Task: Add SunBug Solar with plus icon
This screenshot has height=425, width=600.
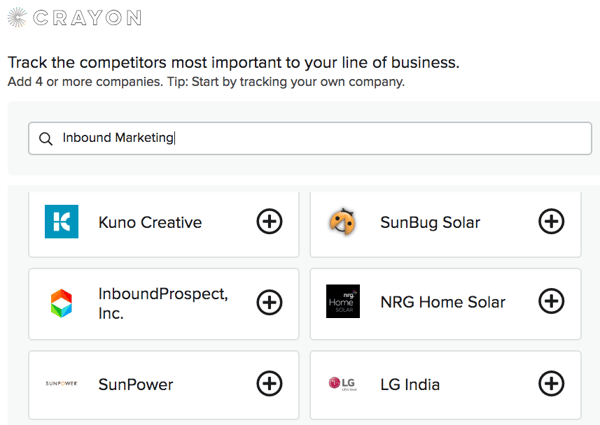Action: coord(551,221)
